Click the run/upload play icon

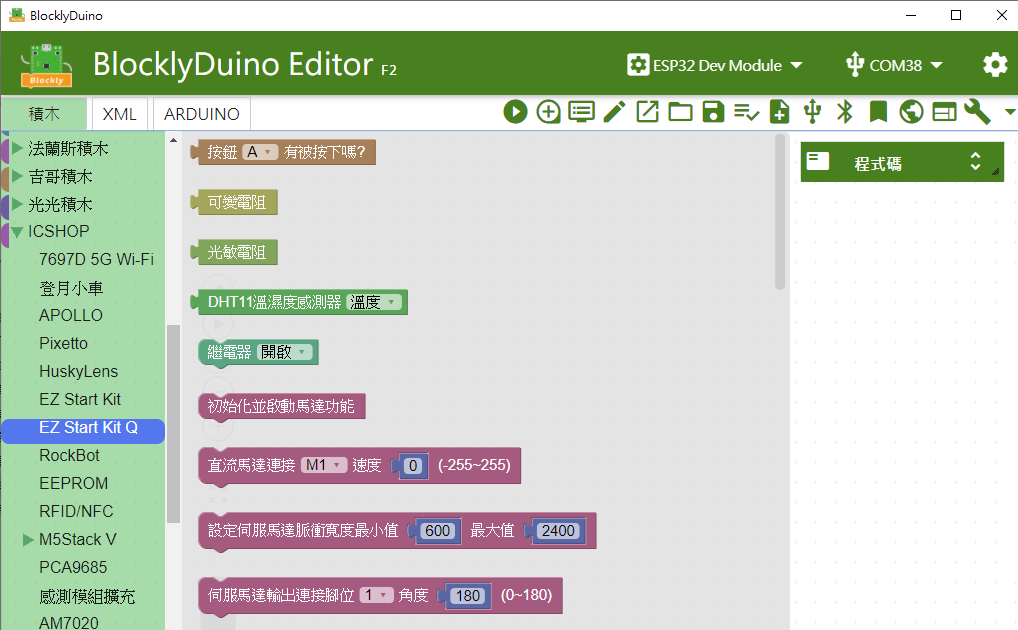pyautogui.click(x=515, y=112)
